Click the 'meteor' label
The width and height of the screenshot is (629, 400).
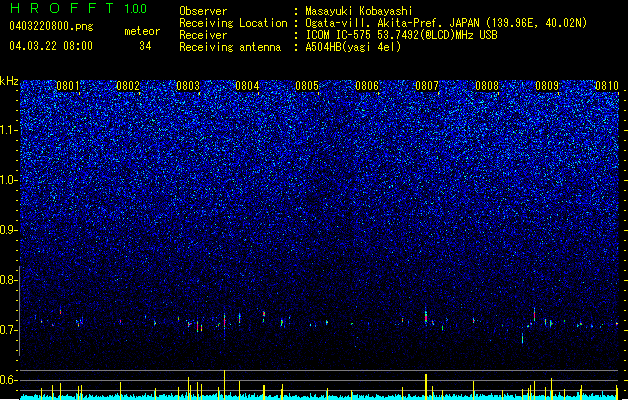[x=142, y=31]
